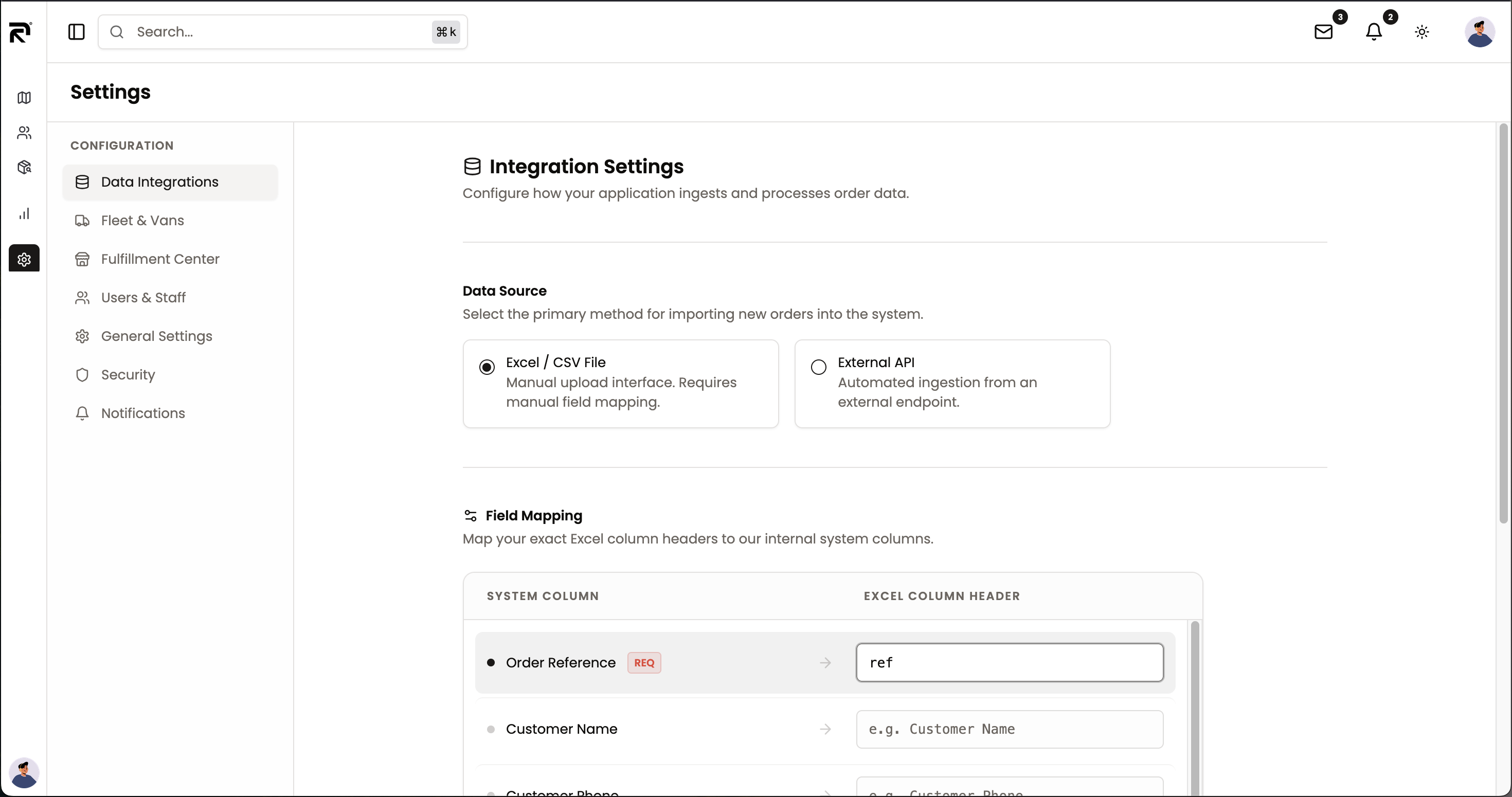Click the ⌘K shortcut badge
1512x797 pixels.
click(x=445, y=32)
